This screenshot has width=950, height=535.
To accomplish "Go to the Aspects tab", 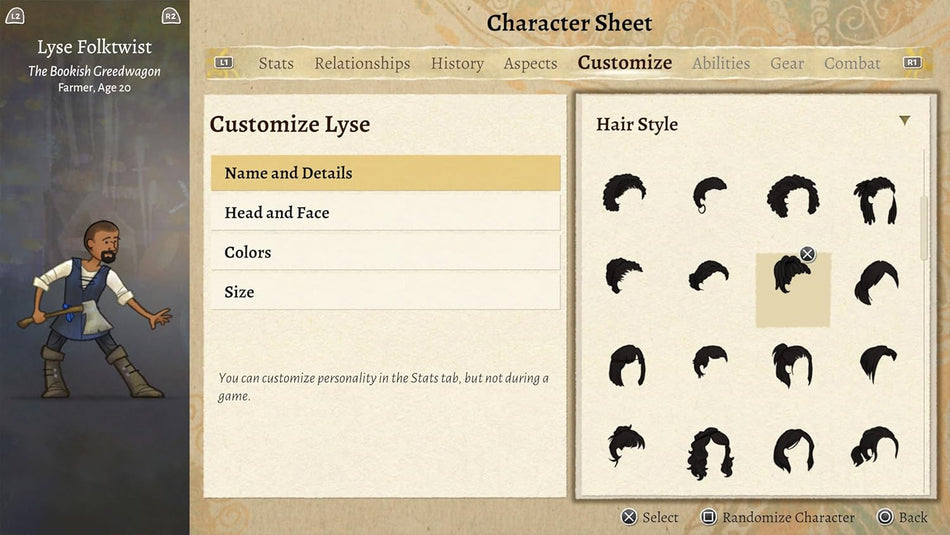I will coord(530,63).
